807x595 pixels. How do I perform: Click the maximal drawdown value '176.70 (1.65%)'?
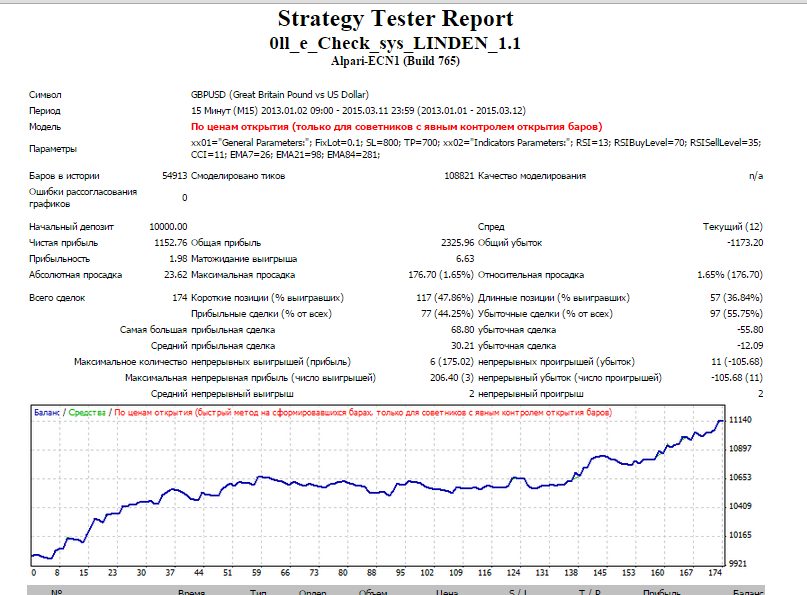click(x=441, y=274)
